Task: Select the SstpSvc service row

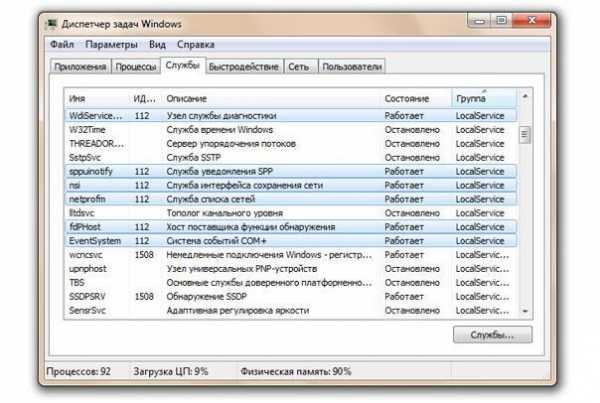Action: coord(291,157)
